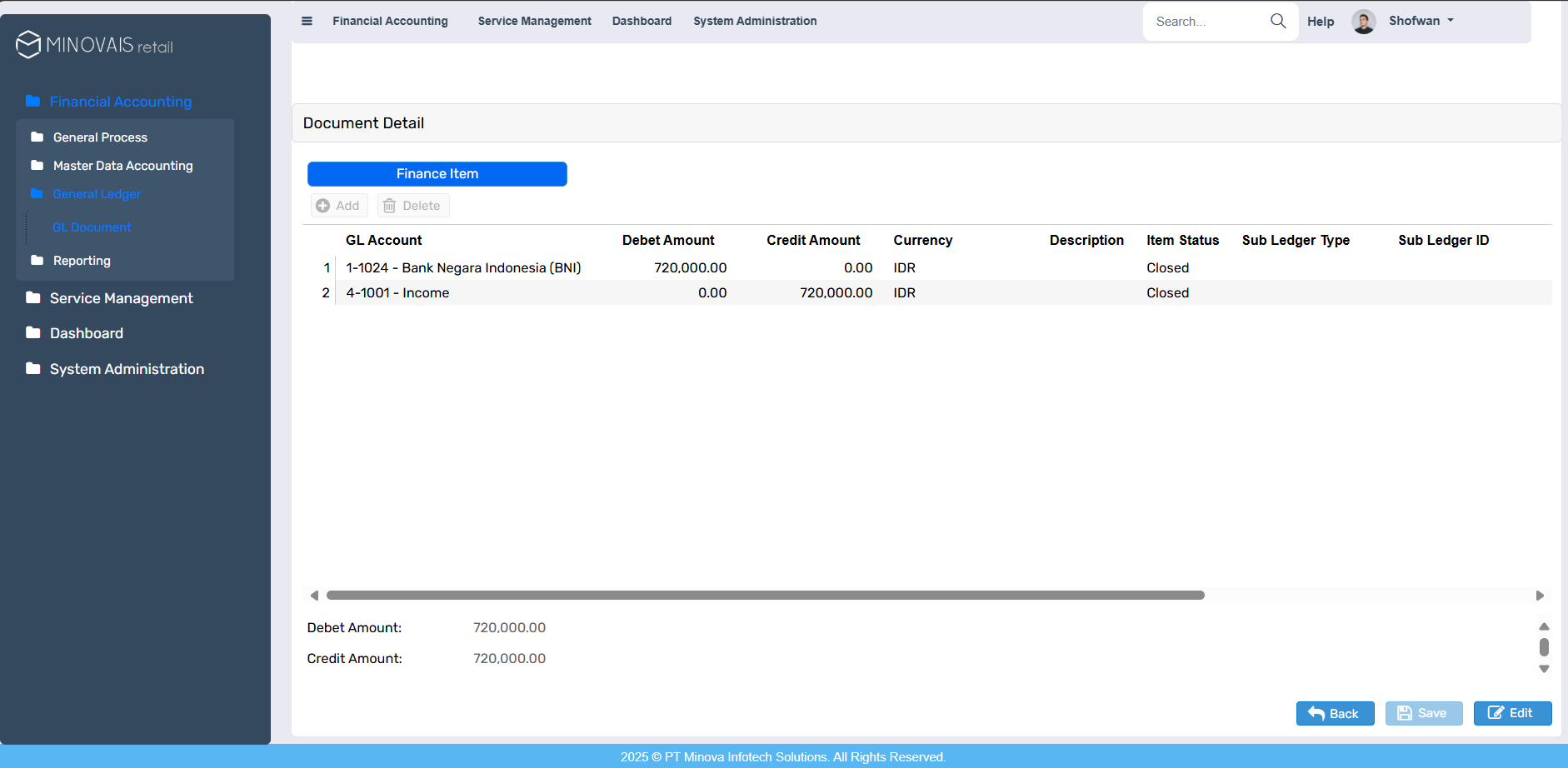
Task: Click the Financial Accounting folder icon in sidebar
Action: (x=33, y=101)
